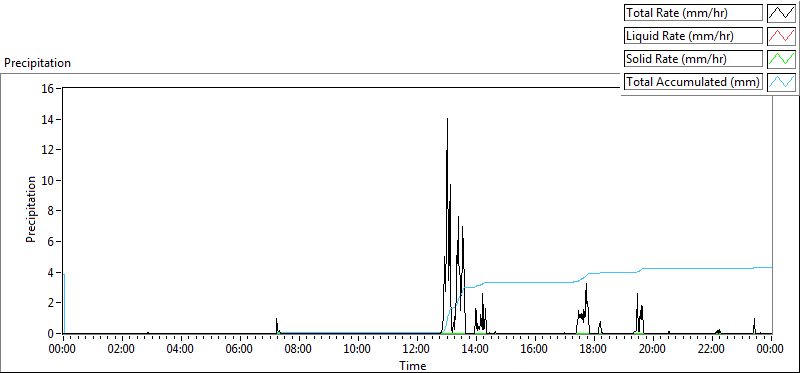Click the 18:00 time axis label
800x373 pixels.
(594, 349)
